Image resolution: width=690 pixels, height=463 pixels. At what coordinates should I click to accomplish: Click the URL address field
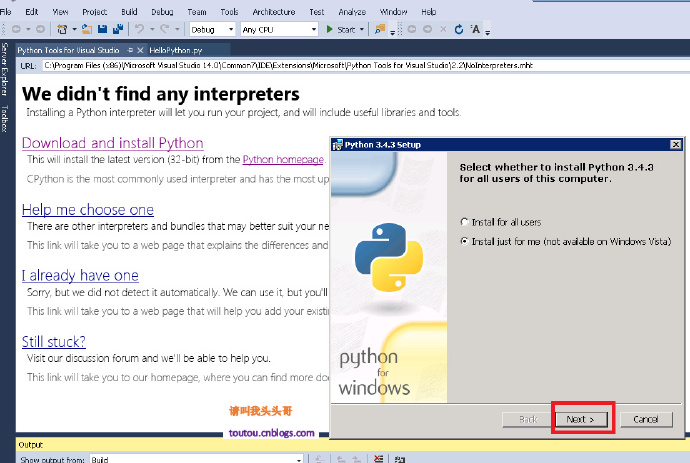point(350,66)
